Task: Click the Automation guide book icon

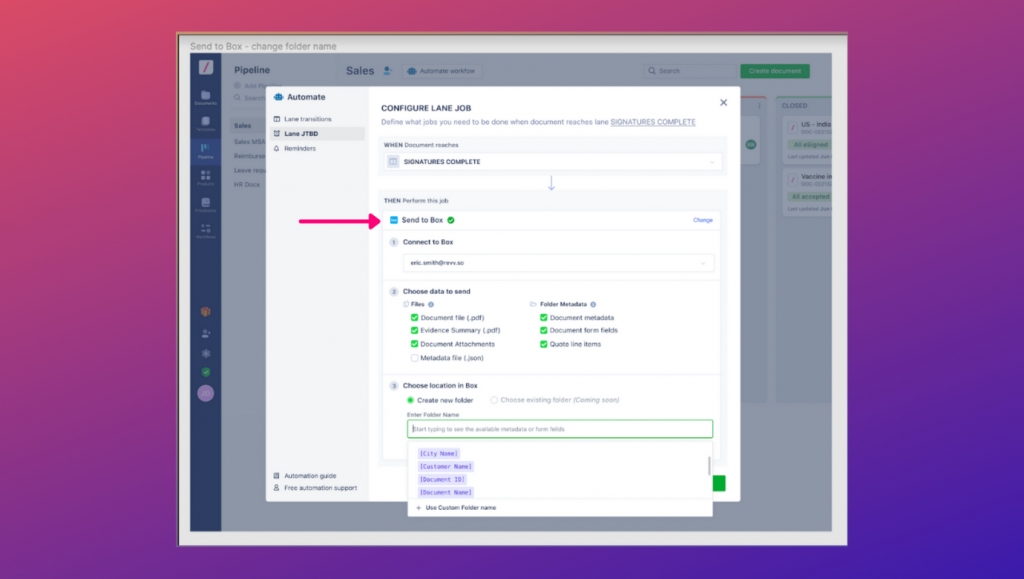Action: click(276, 476)
